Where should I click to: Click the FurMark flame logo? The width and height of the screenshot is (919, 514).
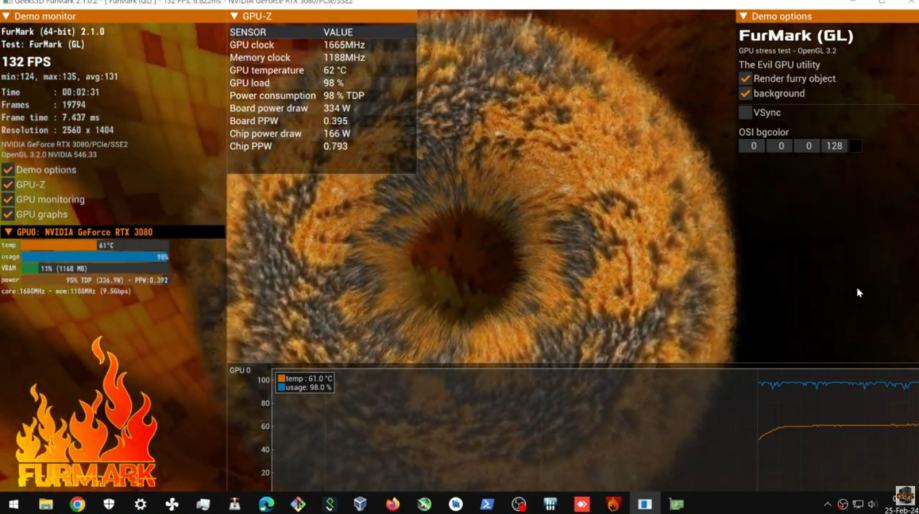click(x=86, y=413)
